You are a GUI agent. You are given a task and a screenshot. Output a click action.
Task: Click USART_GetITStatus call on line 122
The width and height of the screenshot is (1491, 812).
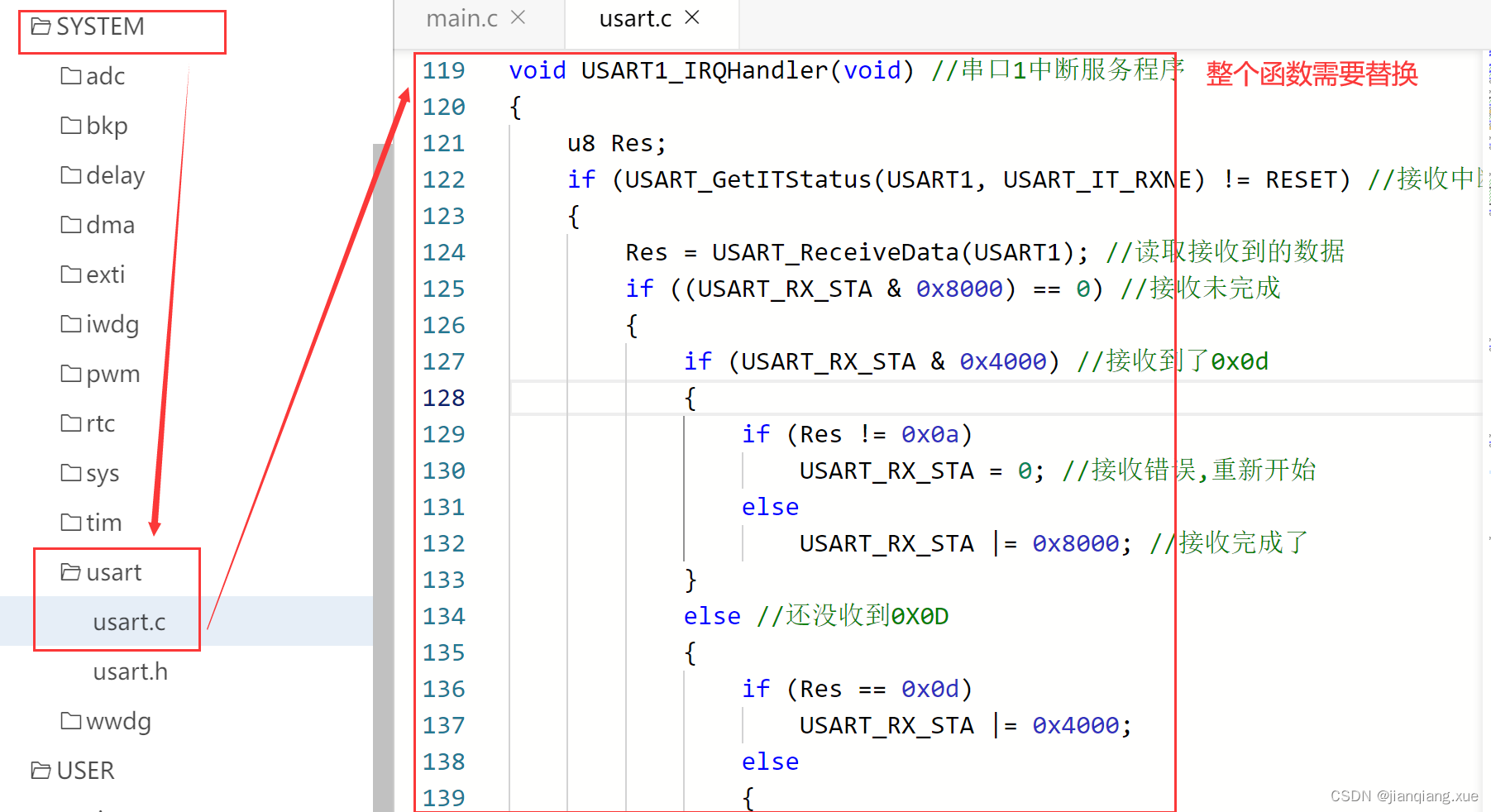pyautogui.click(x=748, y=180)
